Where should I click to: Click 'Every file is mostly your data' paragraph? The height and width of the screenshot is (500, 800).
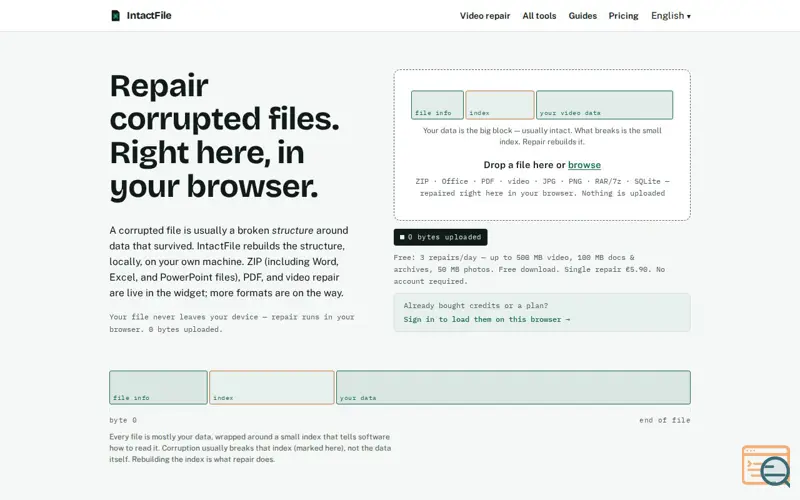(250, 448)
